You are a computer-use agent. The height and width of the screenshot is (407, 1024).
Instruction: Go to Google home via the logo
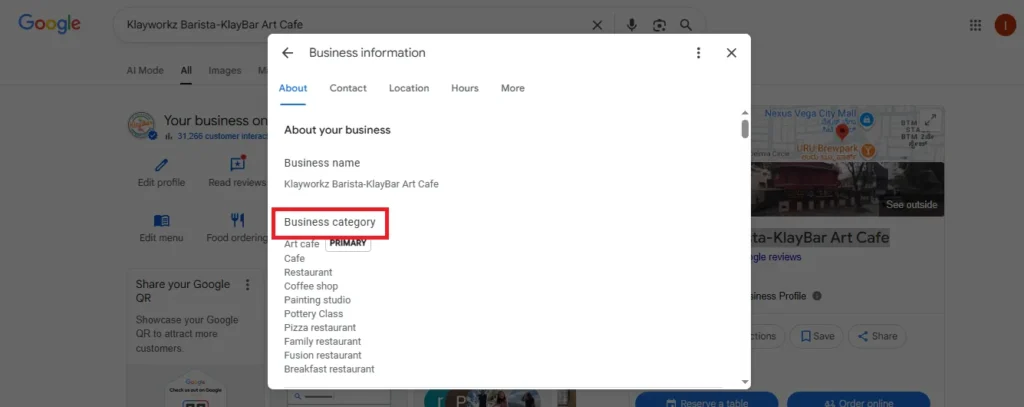click(49, 24)
